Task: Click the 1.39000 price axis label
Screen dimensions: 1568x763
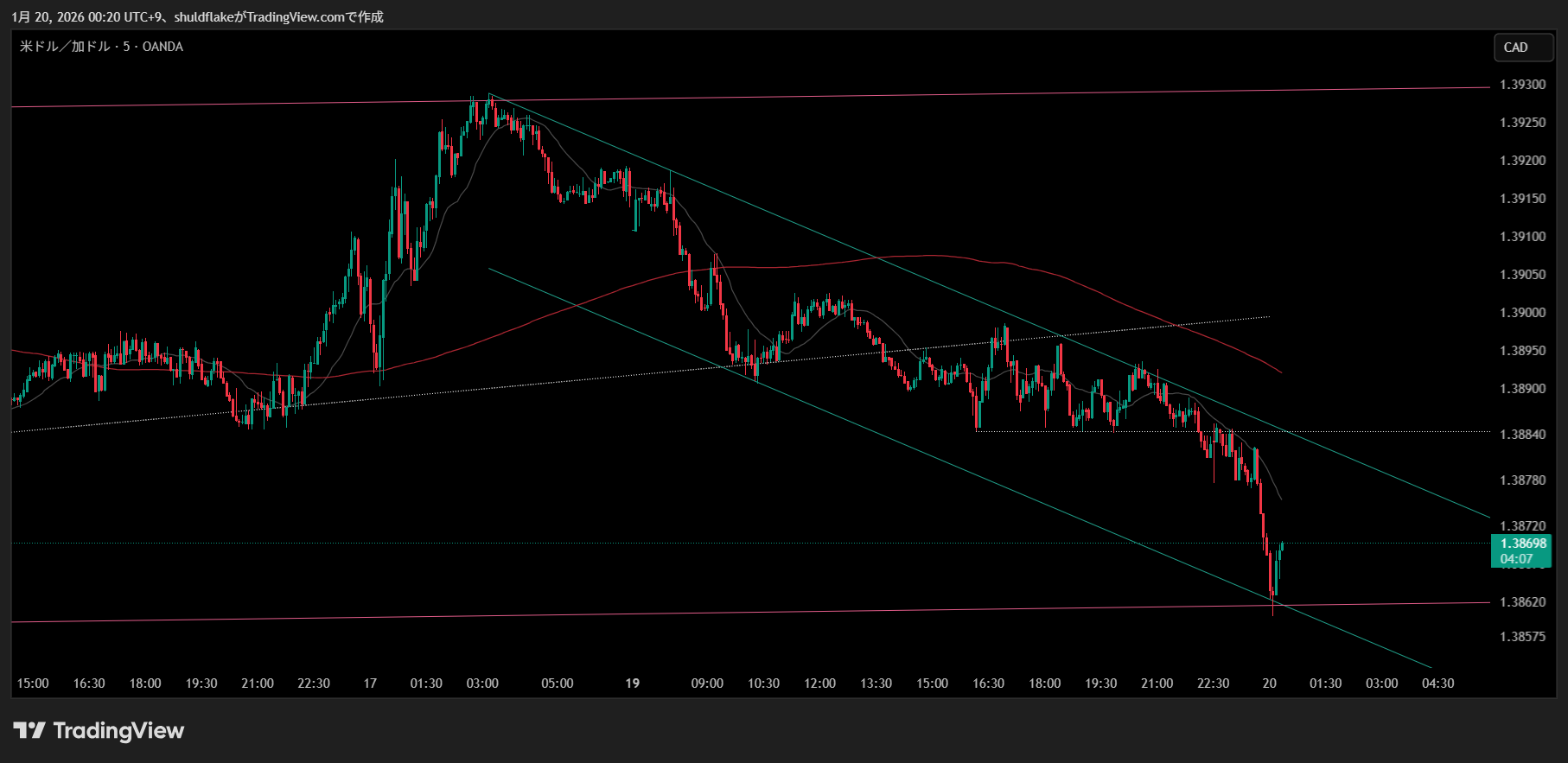Action: [1522, 313]
